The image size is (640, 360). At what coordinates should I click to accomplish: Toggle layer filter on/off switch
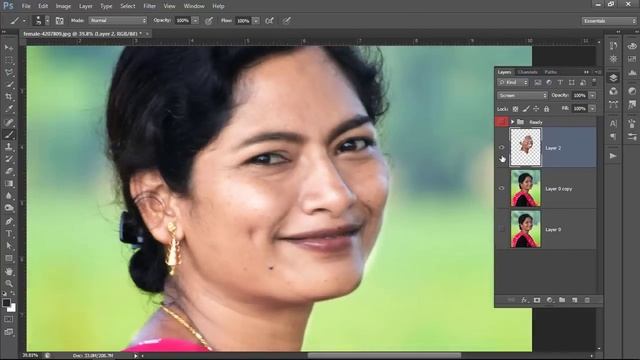point(594,82)
